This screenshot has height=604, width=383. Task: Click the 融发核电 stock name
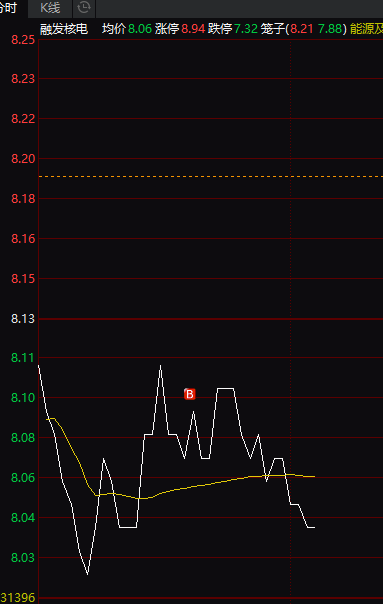(x=64, y=29)
